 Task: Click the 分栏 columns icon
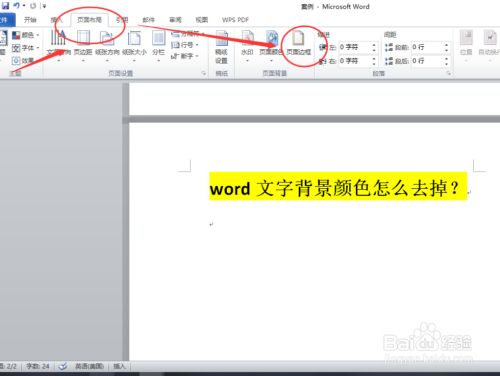(x=159, y=38)
